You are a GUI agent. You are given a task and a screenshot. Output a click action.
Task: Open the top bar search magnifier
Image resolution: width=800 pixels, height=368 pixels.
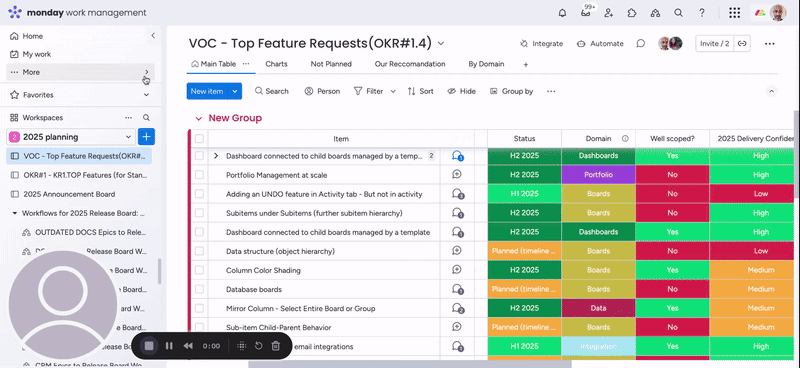point(678,13)
